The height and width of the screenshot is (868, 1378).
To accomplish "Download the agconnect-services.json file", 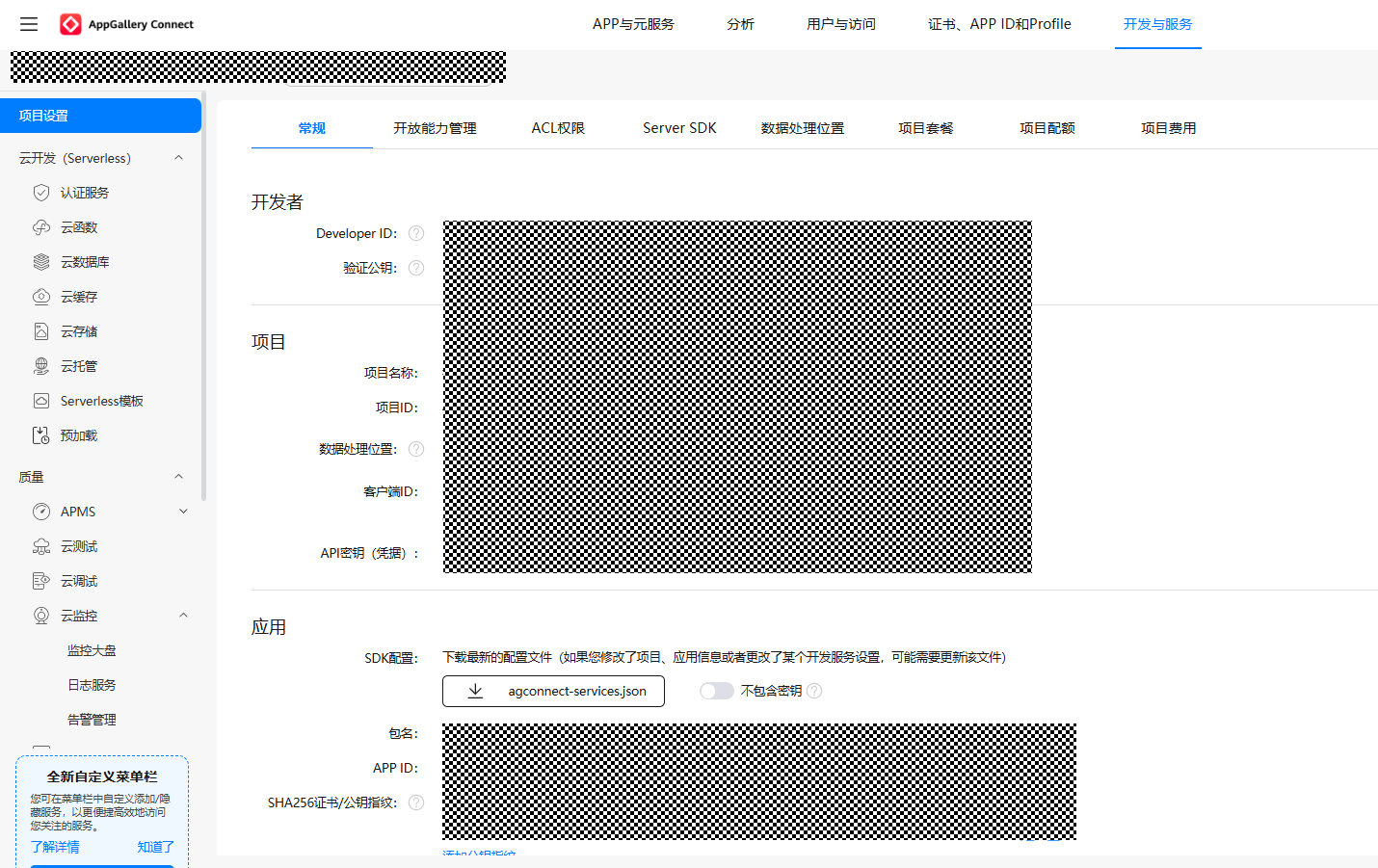I will 553,691.
